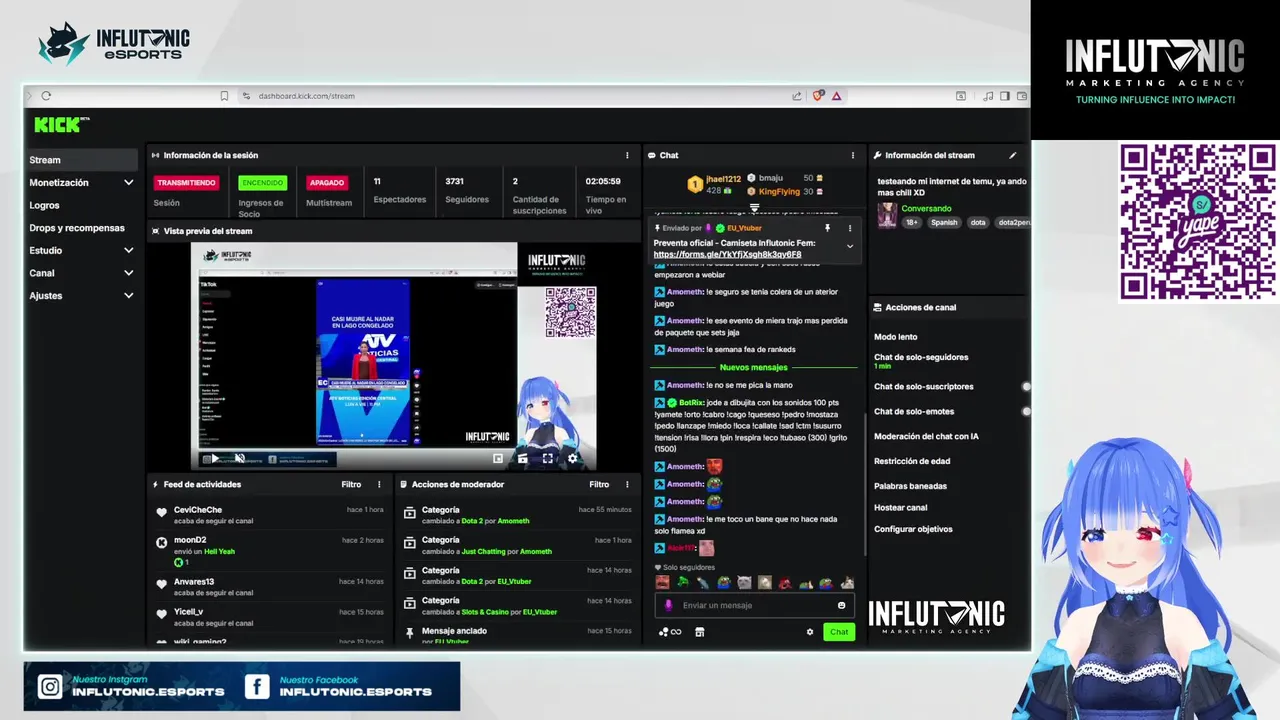The height and width of the screenshot is (720, 1280).
Task: Expand the Ajustes sidebar section
Action: pyautogui.click(x=128, y=296)
